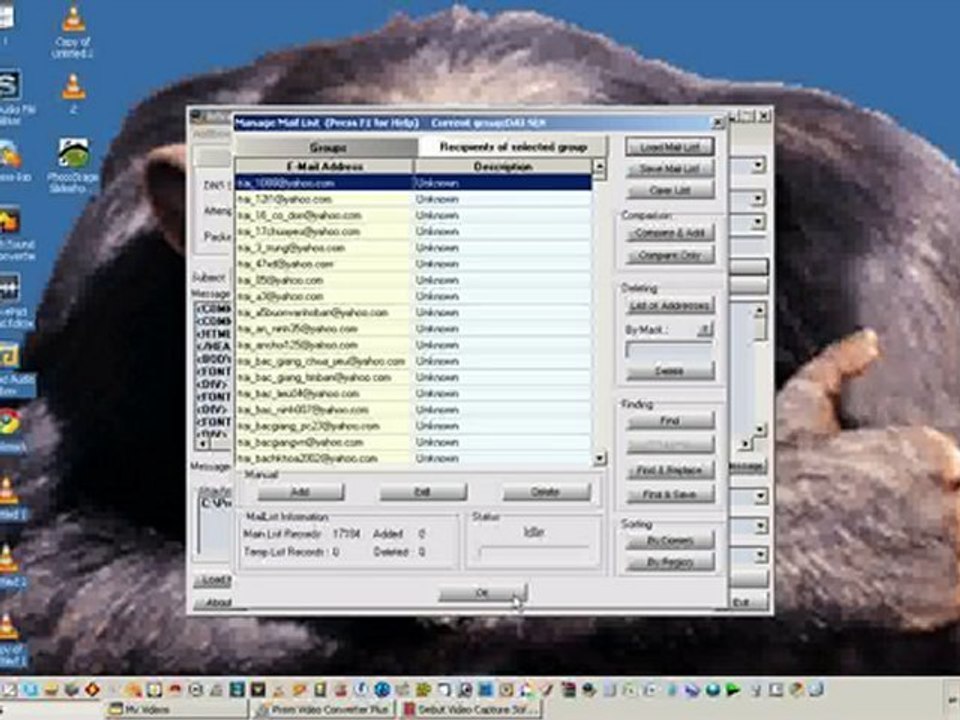This screenshot has width=960, height=720.
Task: Click the Load Mail List button
Action: (x=670, y=147)
